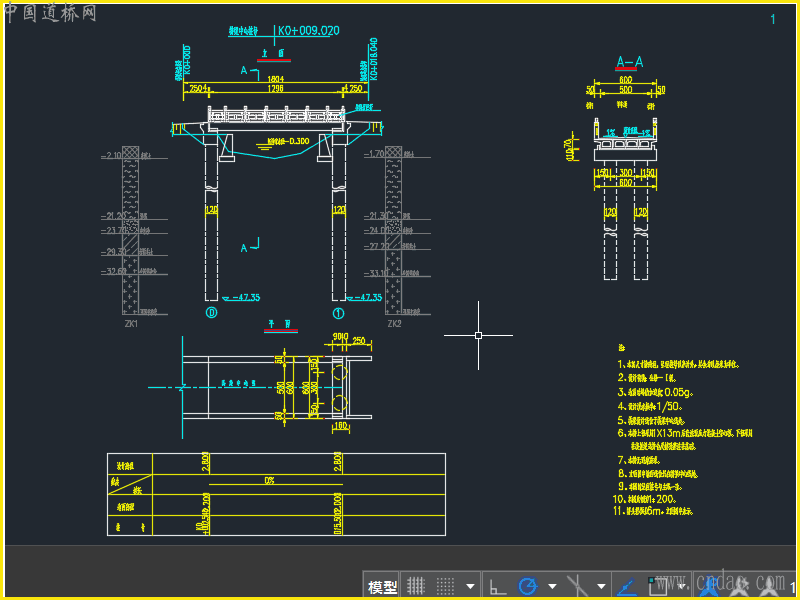
Task: Open the snap mode settings dropdown arrow
Action: point(470,586)
